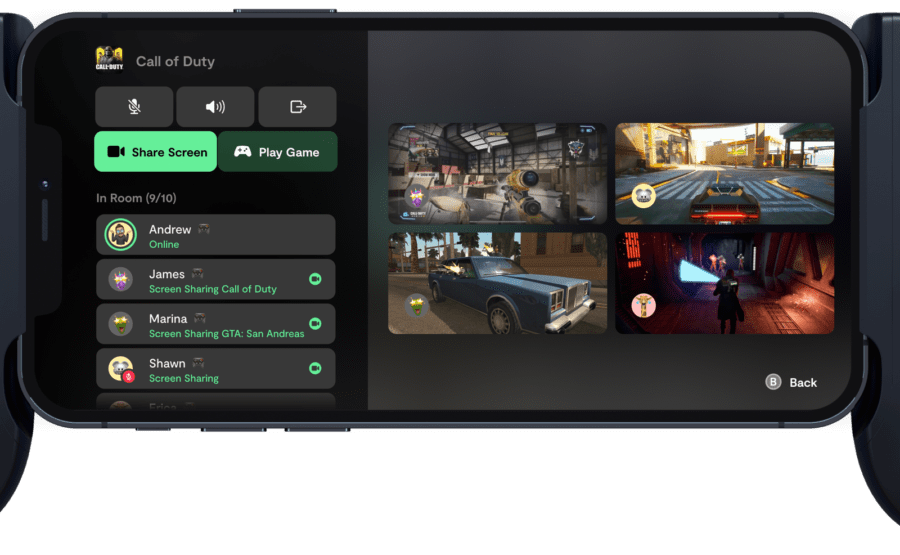Click the Back label
Viewport: 900px width, 555px height.
[803, 383]
